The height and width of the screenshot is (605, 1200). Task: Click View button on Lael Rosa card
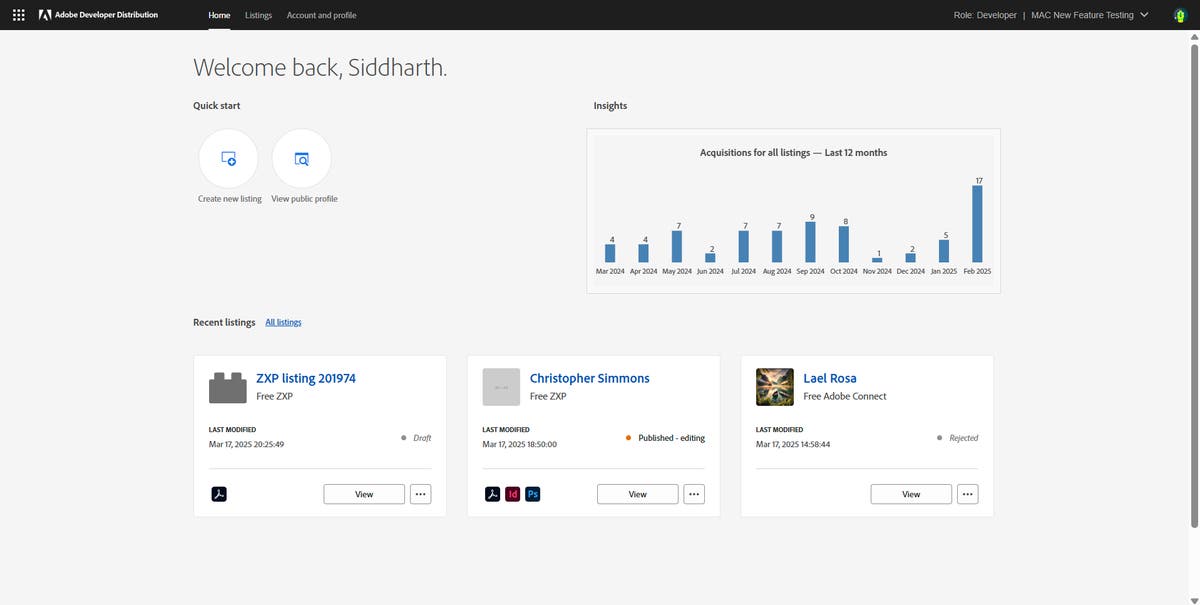coord(911,494)
